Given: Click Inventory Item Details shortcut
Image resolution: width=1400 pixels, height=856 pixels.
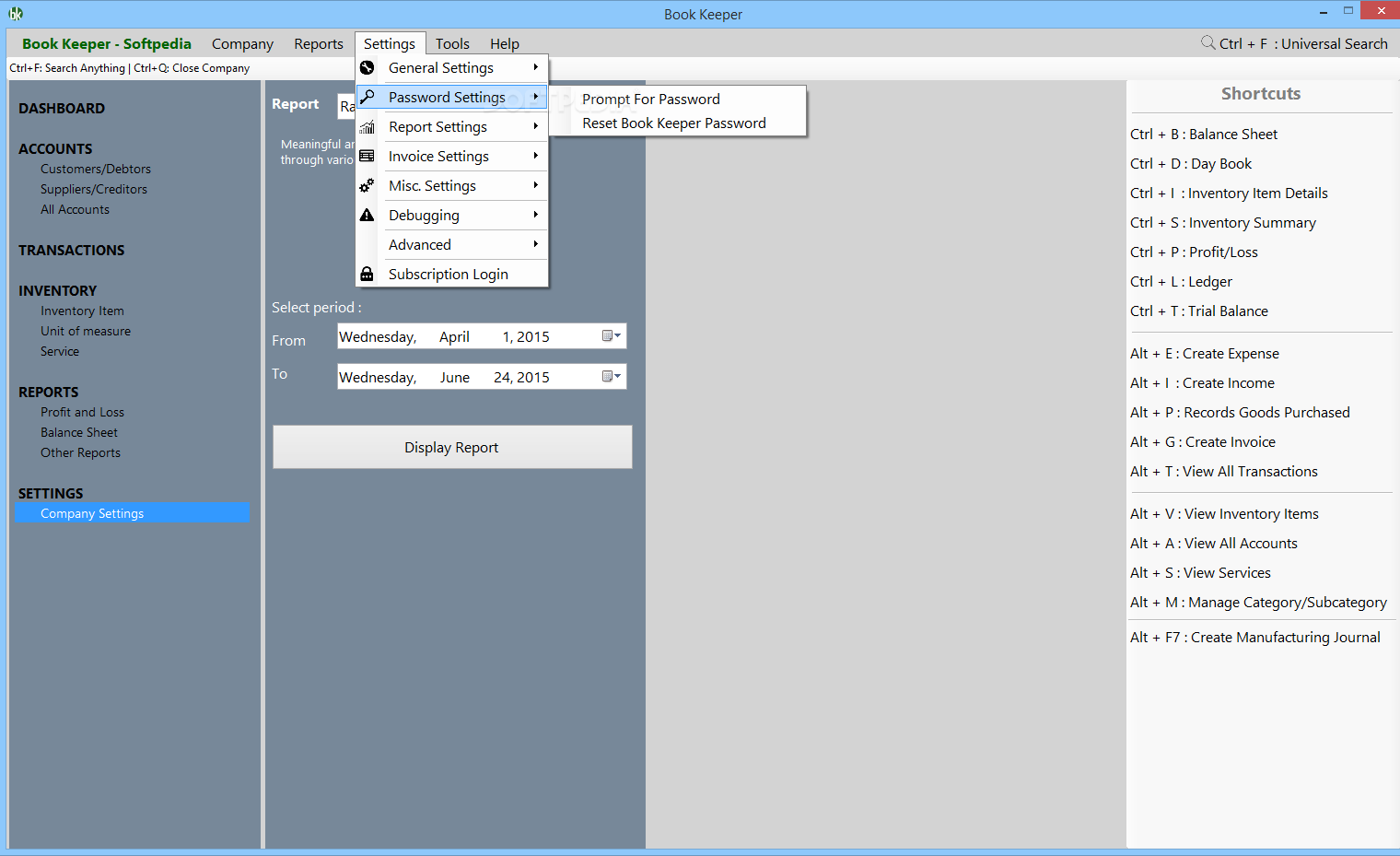Looking at the screenshot, I should (1229, 193).
